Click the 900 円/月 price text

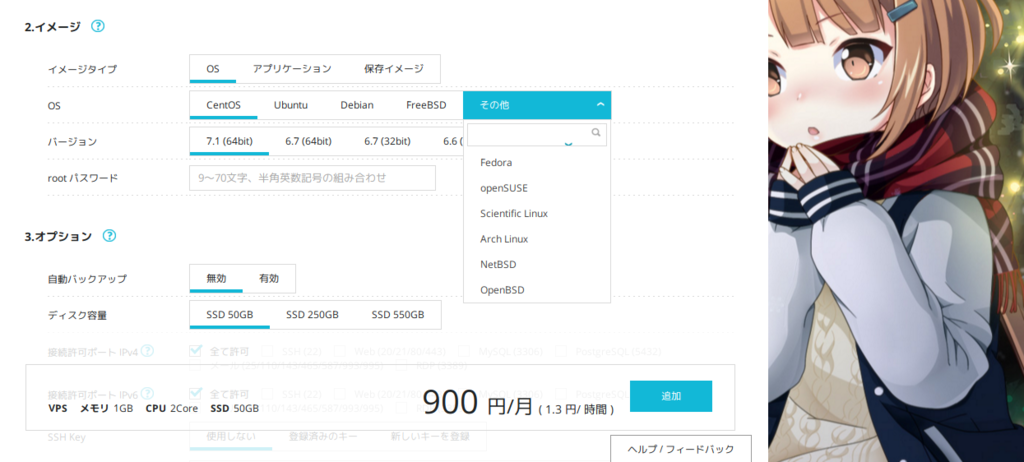coord(478,402)
